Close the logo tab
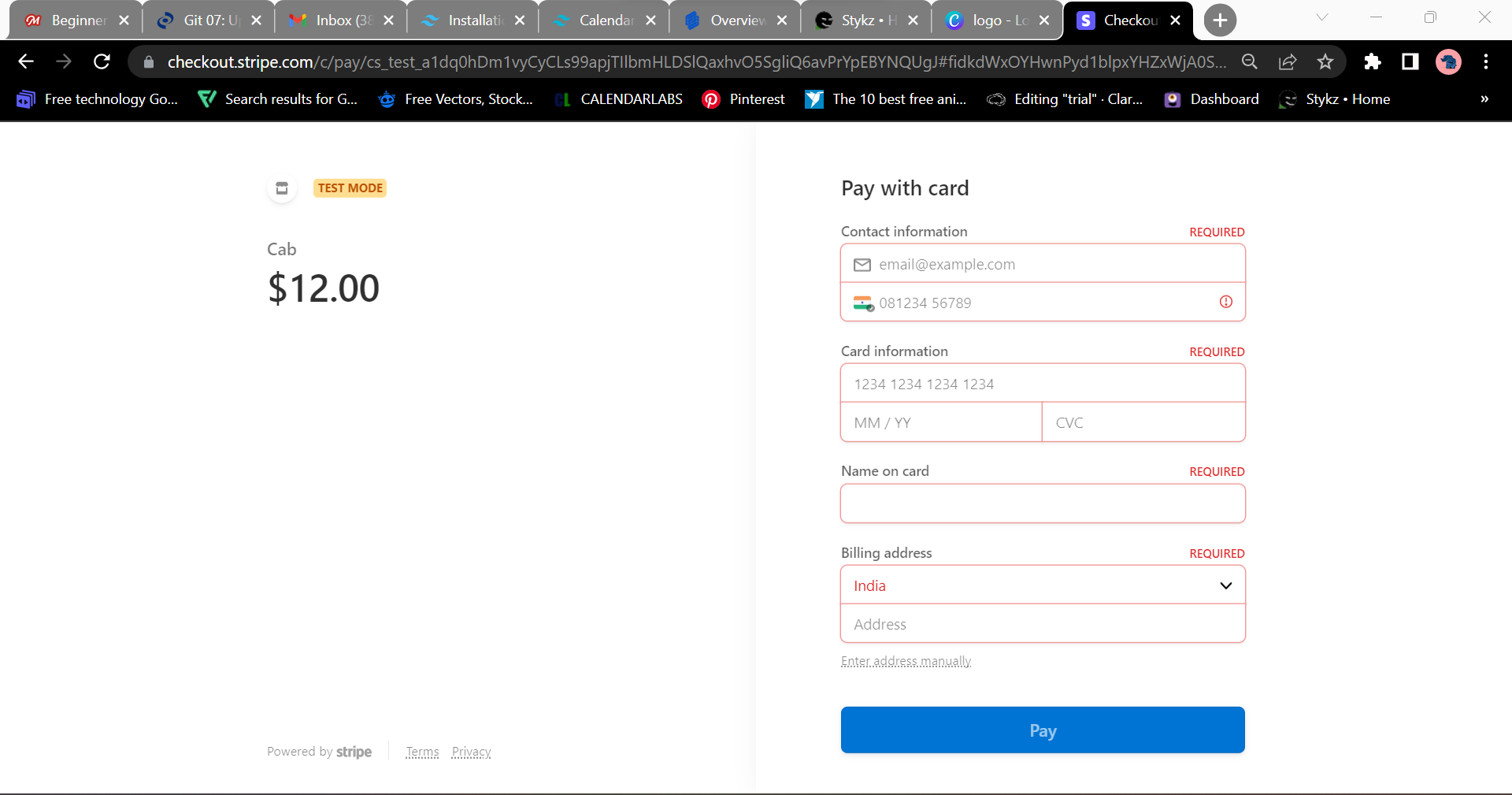This screenshot has width=1512, height=795. point(1044,20)
